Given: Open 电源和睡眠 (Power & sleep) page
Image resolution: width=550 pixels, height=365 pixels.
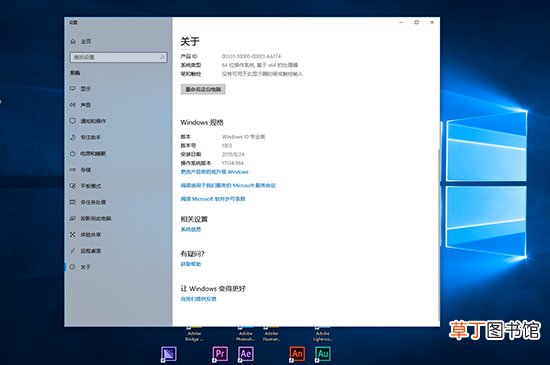Looking at the screenshot, I should [x=88, y=154].
